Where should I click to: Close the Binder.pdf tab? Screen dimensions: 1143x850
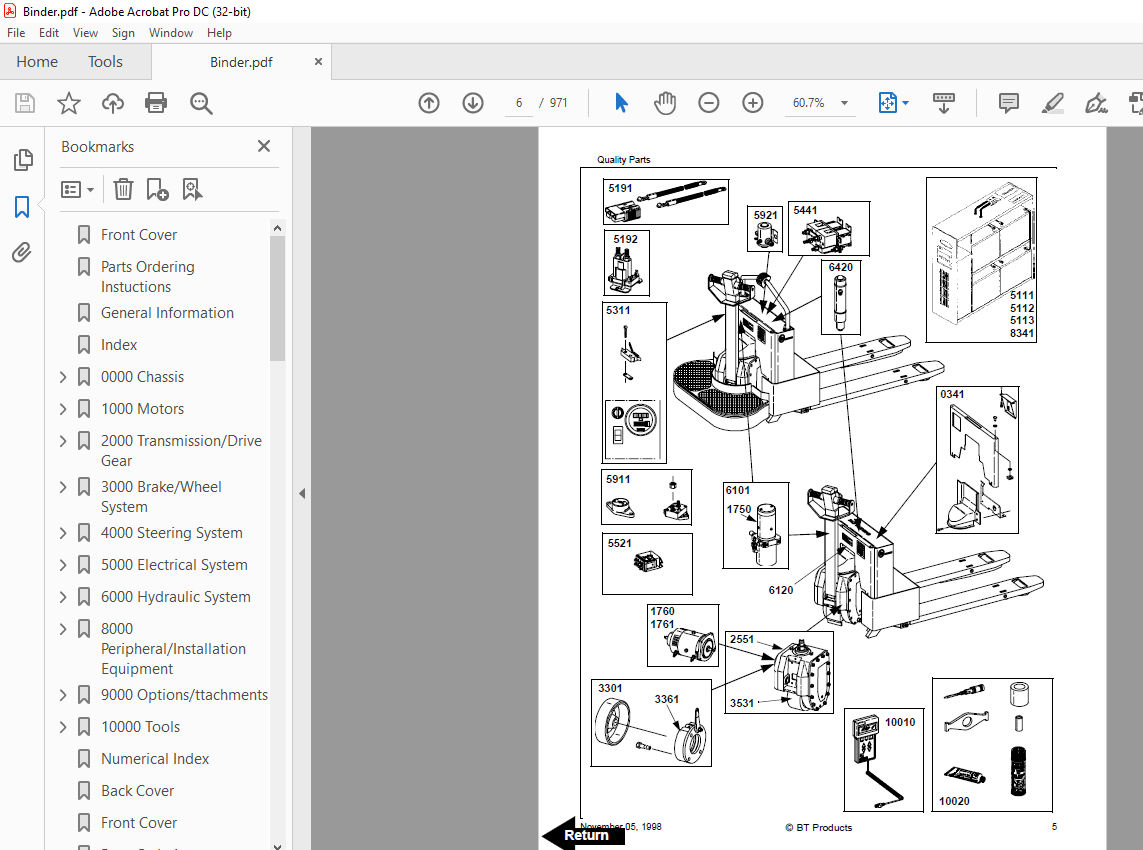click(x=318, y=62)
